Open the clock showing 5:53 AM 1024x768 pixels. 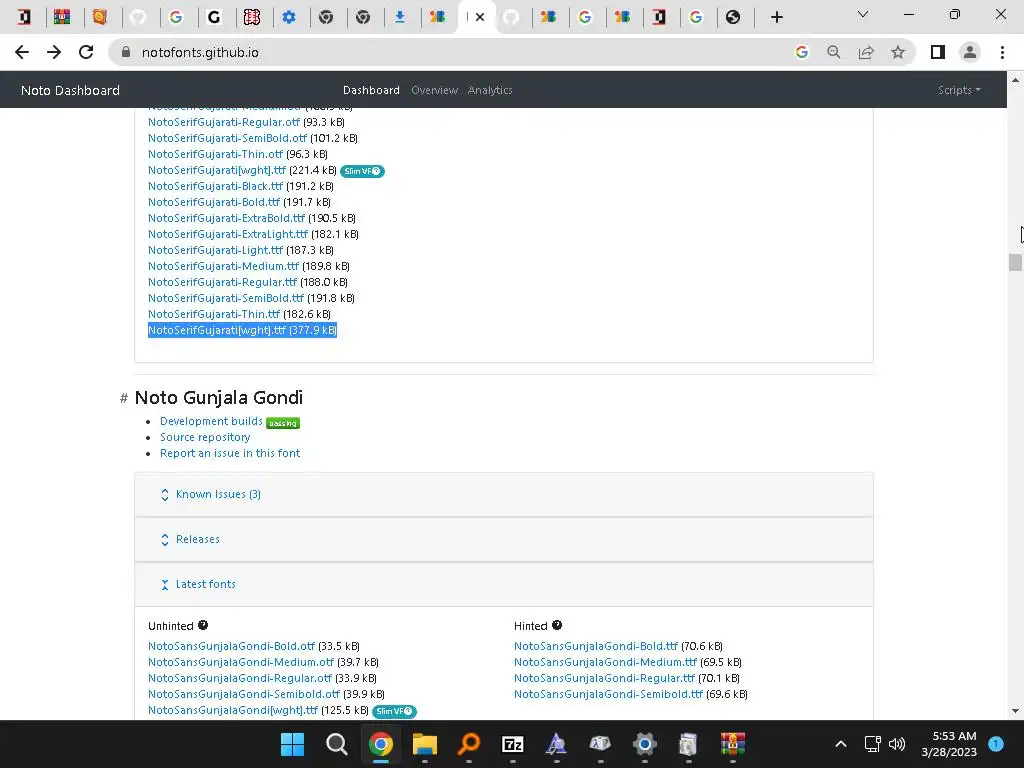click(949, 744)
